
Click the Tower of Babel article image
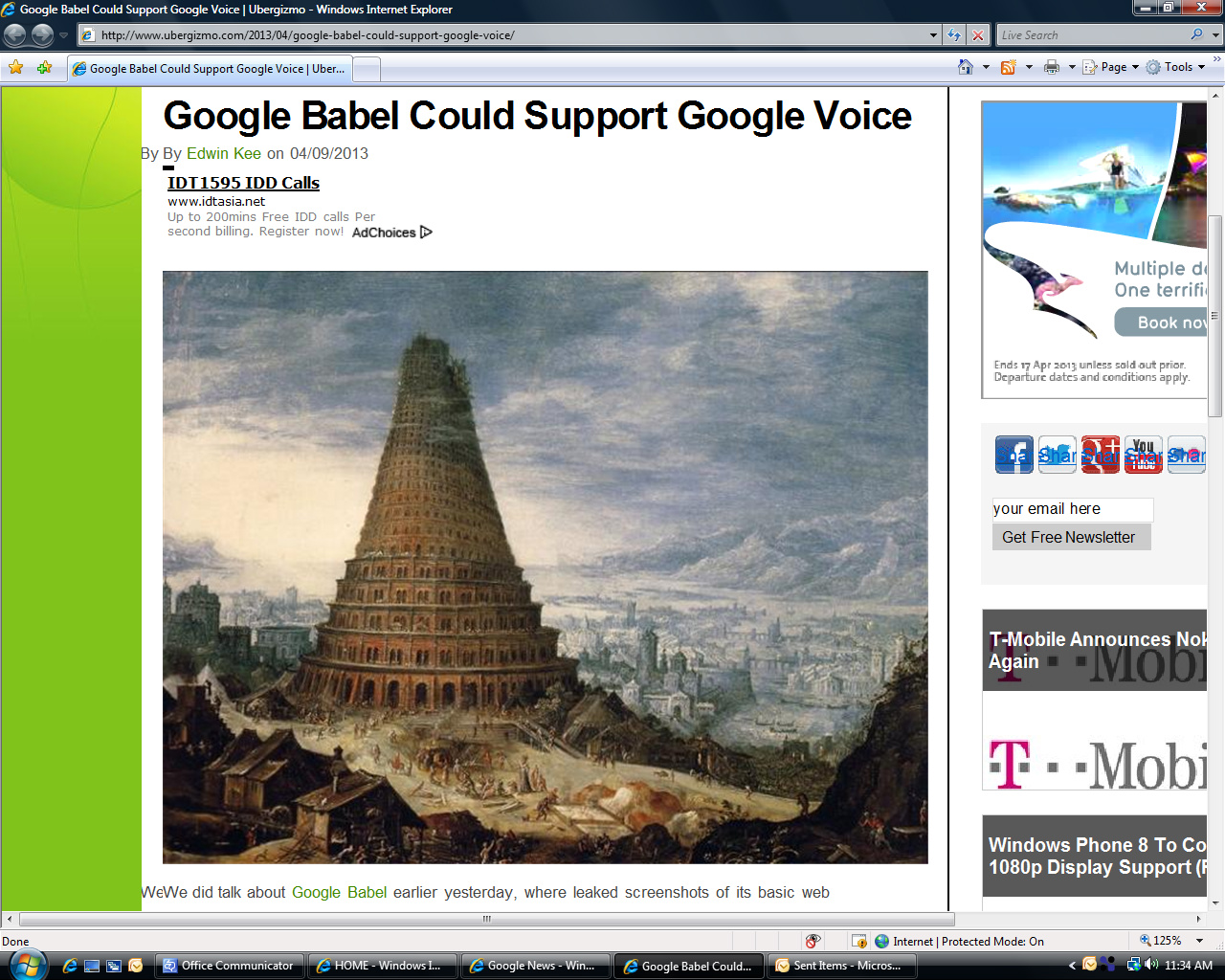pos(545,568)
